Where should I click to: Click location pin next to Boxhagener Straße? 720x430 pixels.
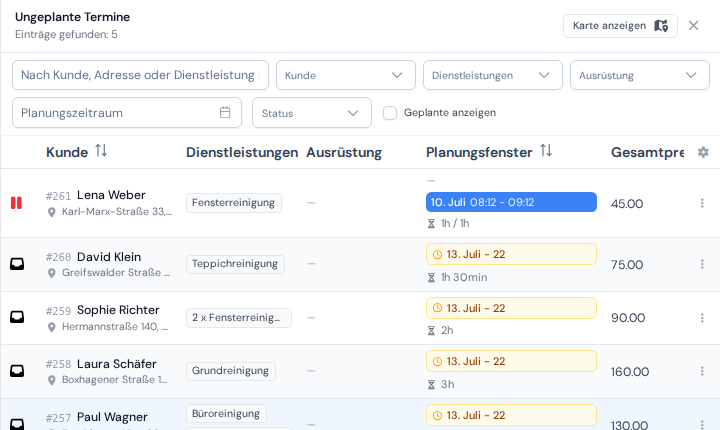coord(52,380)
